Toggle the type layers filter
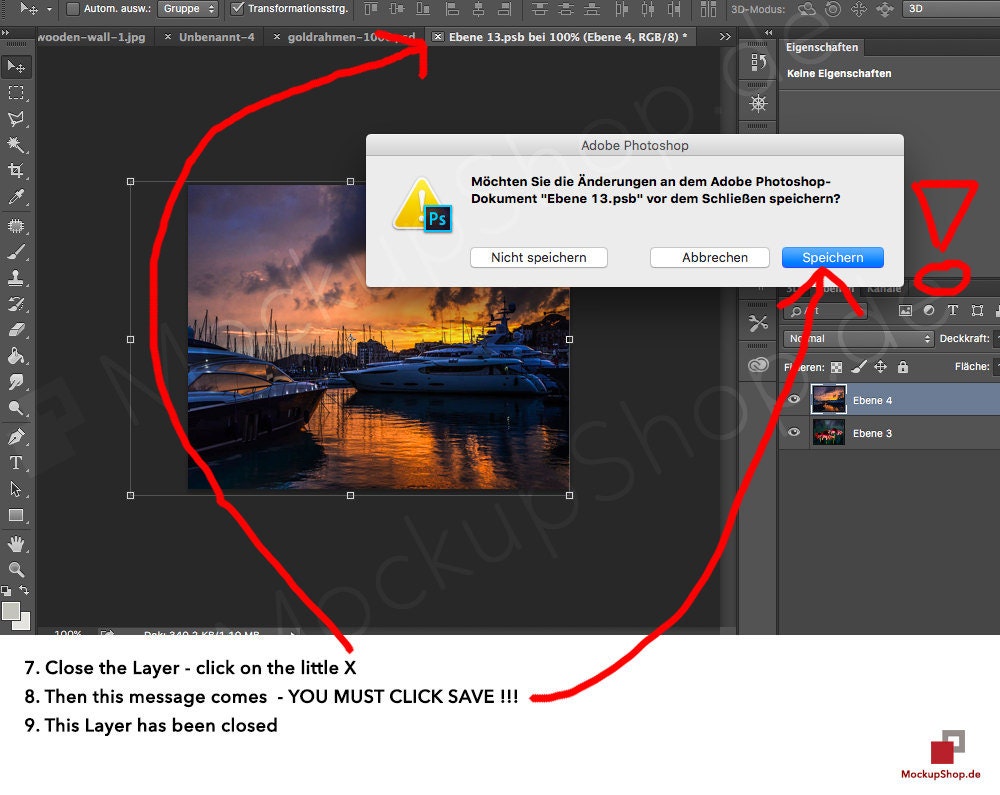Viewport: 1000px width, 795px height. tap(953, 310)
